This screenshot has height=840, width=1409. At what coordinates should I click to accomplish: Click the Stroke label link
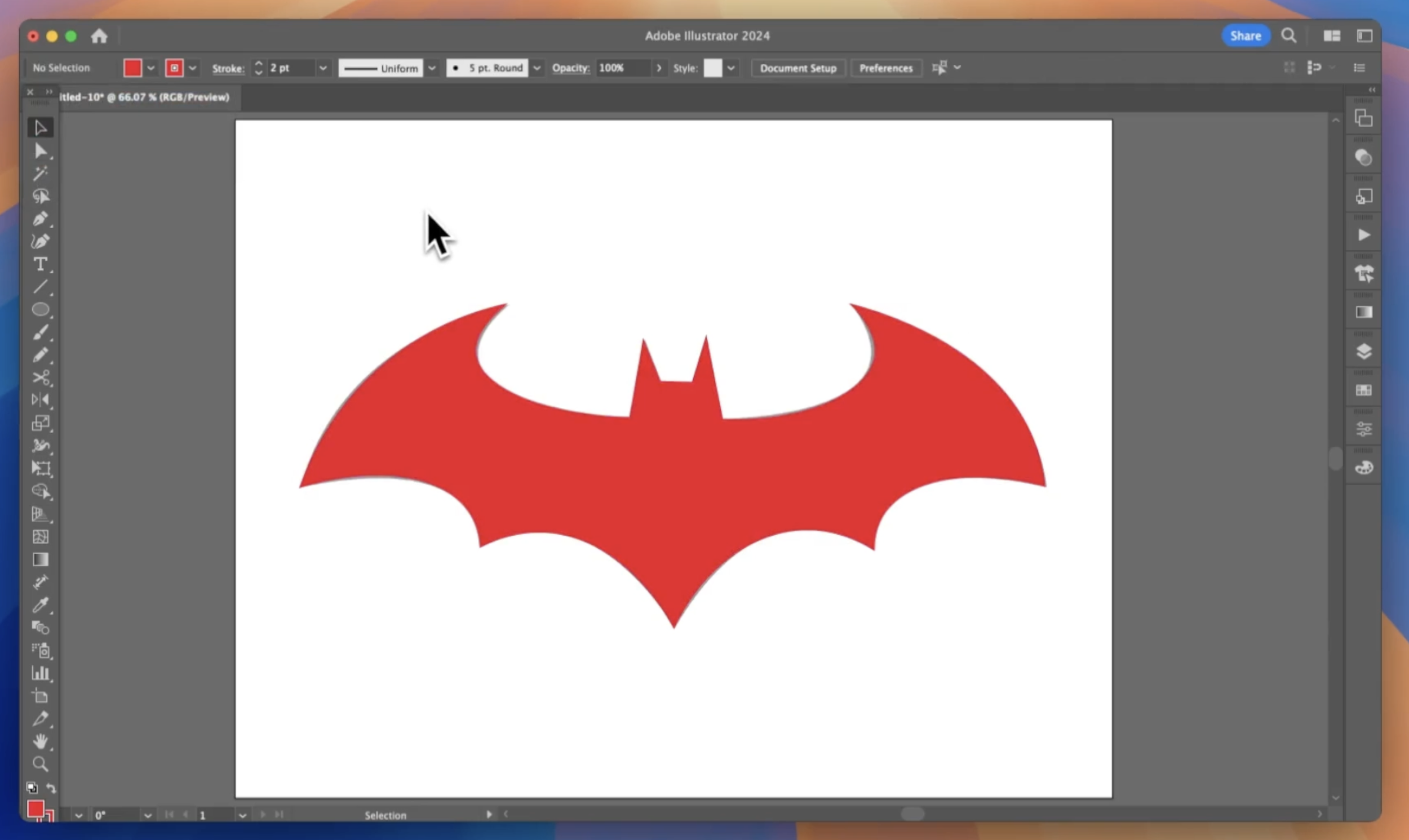[x=228, y=69]
